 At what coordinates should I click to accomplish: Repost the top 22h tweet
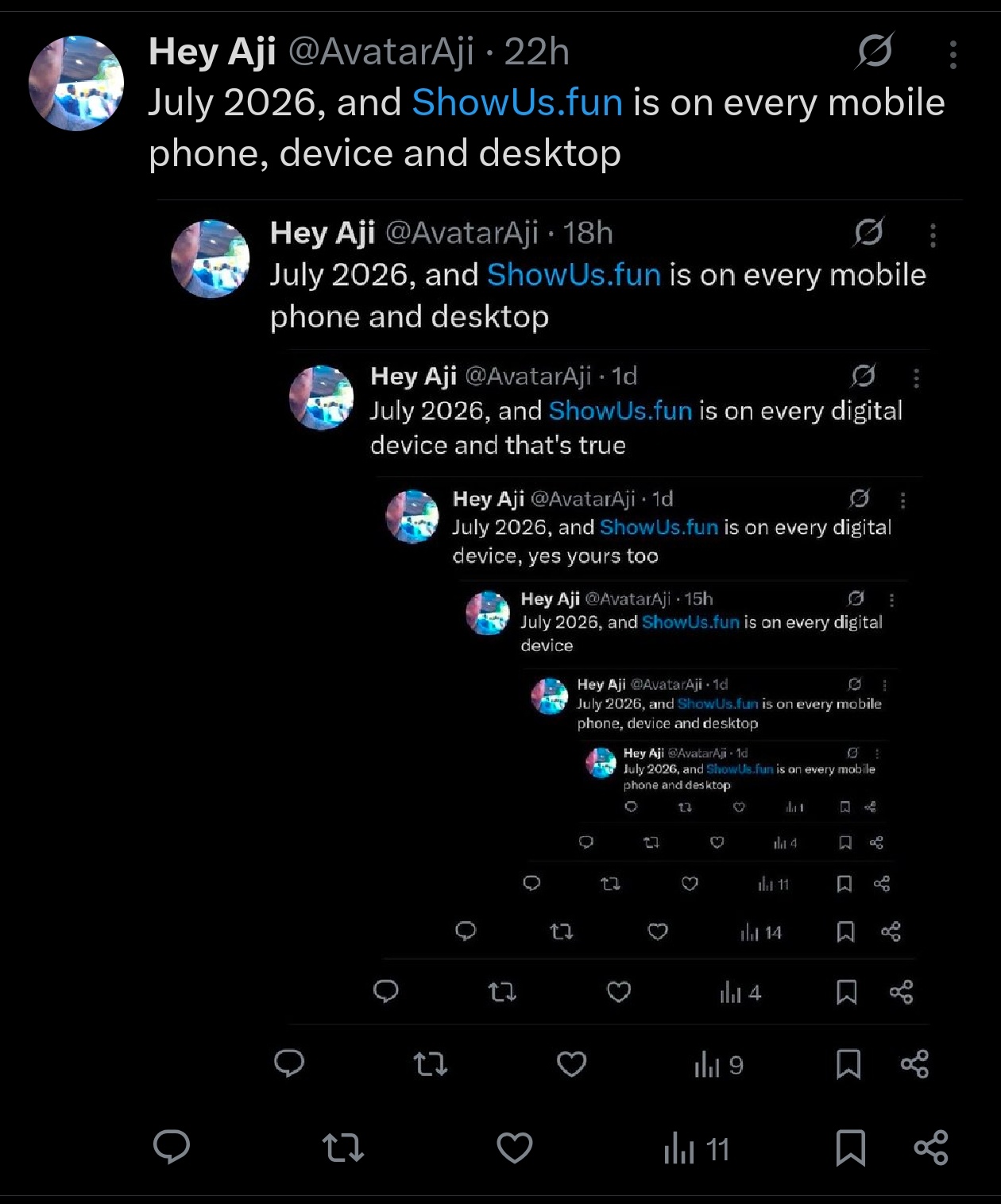click(x=343, y=1148)
